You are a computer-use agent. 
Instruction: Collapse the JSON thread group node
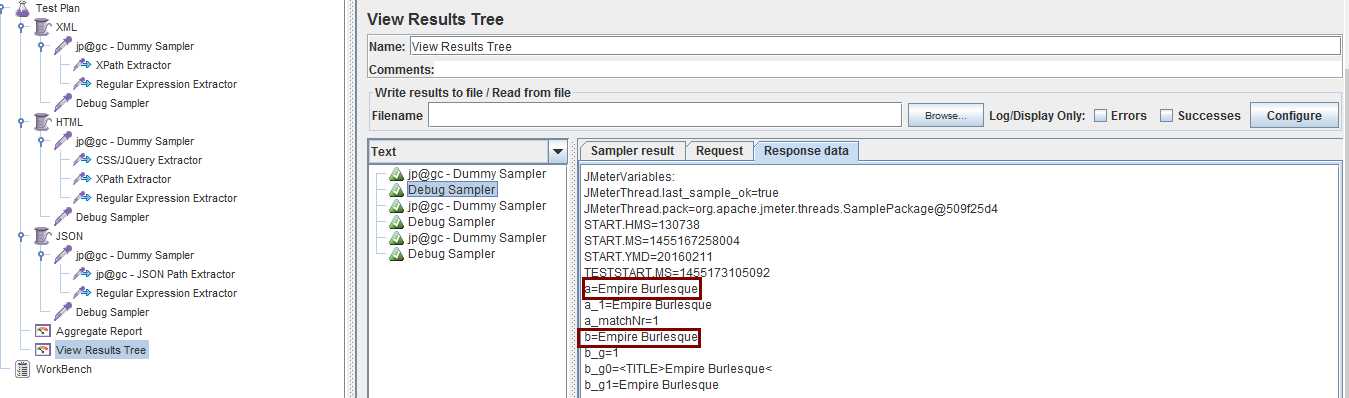(21, 236)
